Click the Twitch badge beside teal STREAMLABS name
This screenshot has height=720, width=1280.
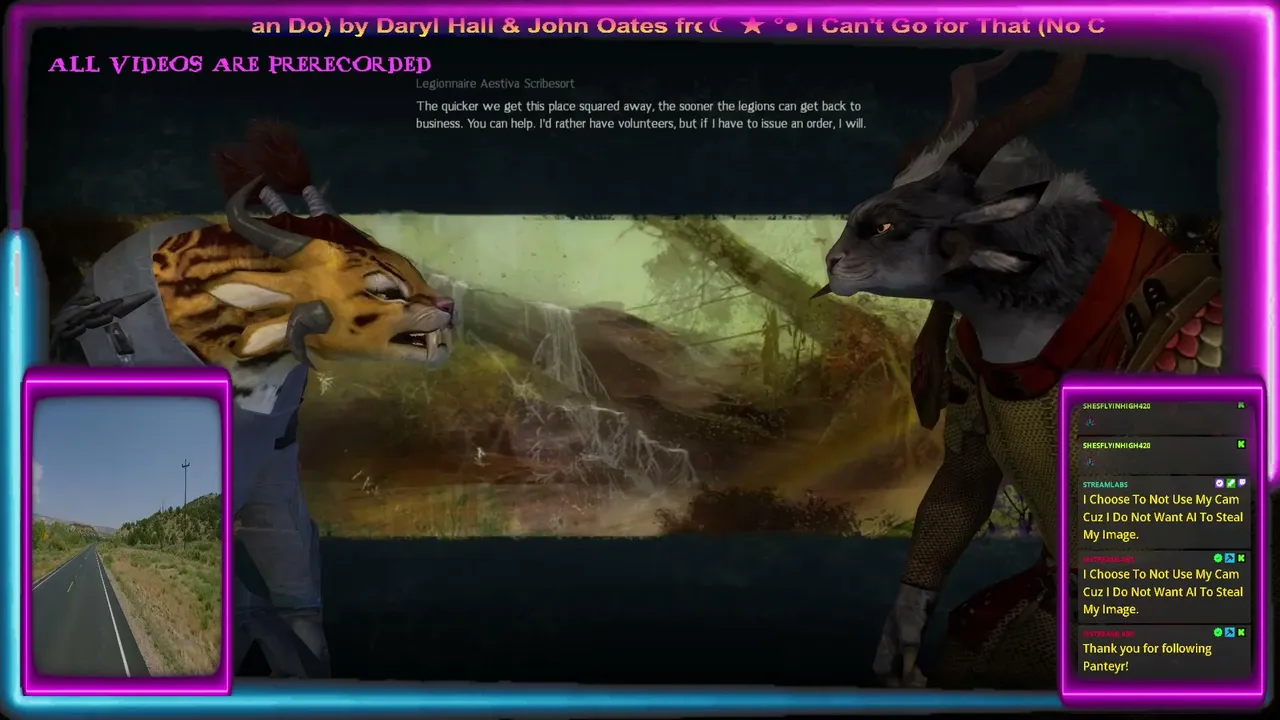[x=1242, y=483]
